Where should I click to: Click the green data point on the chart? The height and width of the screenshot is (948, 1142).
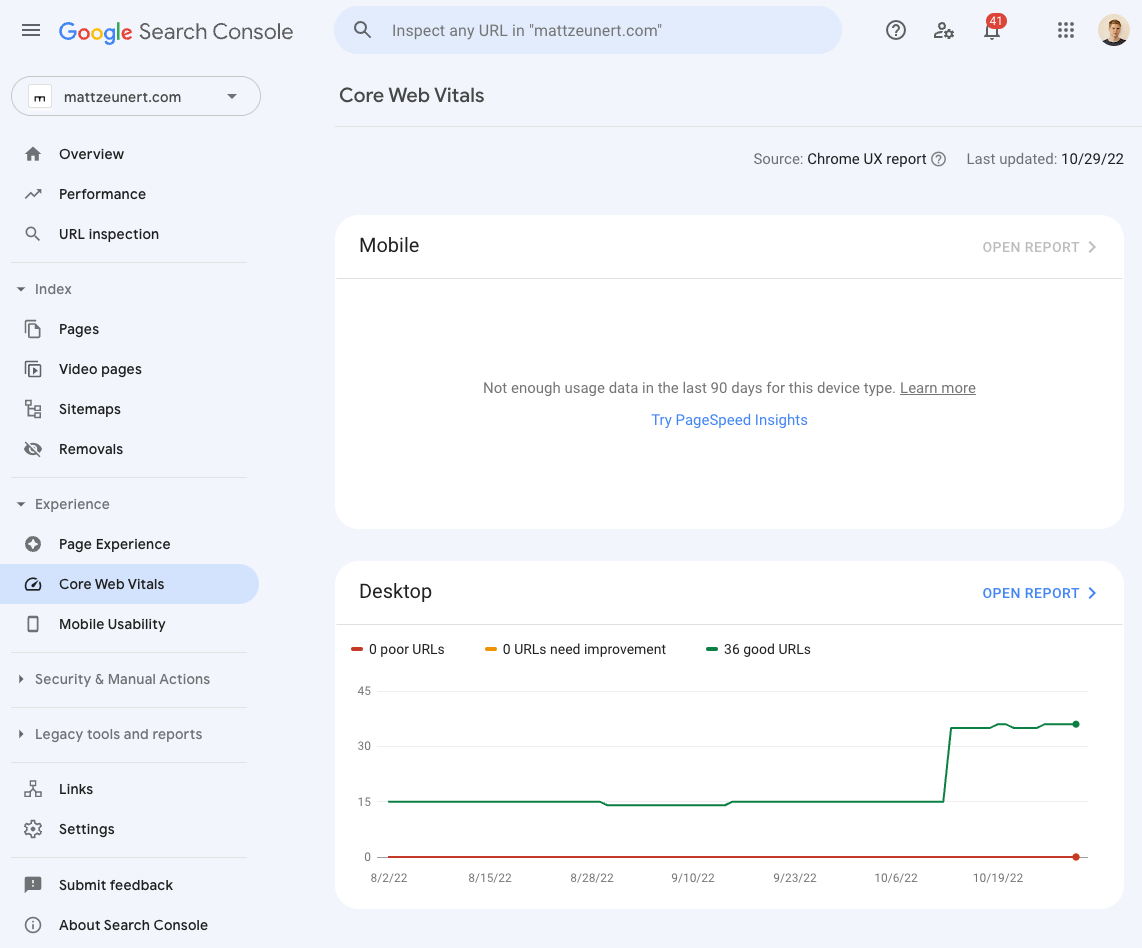(1076, 723)
